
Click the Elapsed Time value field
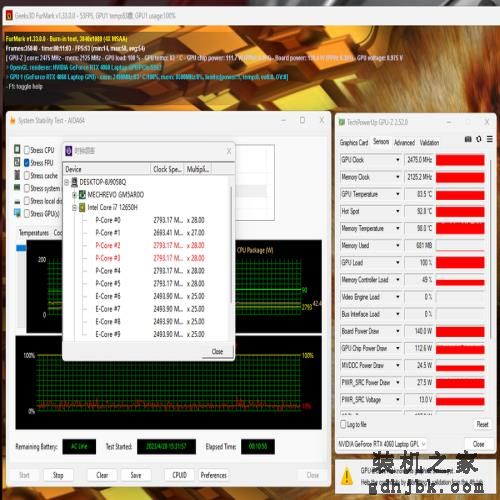coord(258,447)
